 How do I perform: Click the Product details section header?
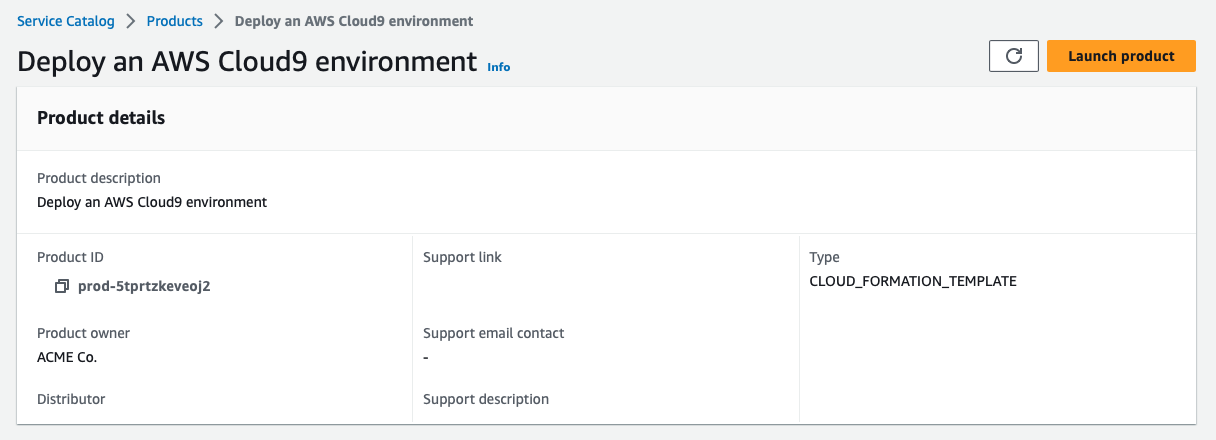coord(101,118)
